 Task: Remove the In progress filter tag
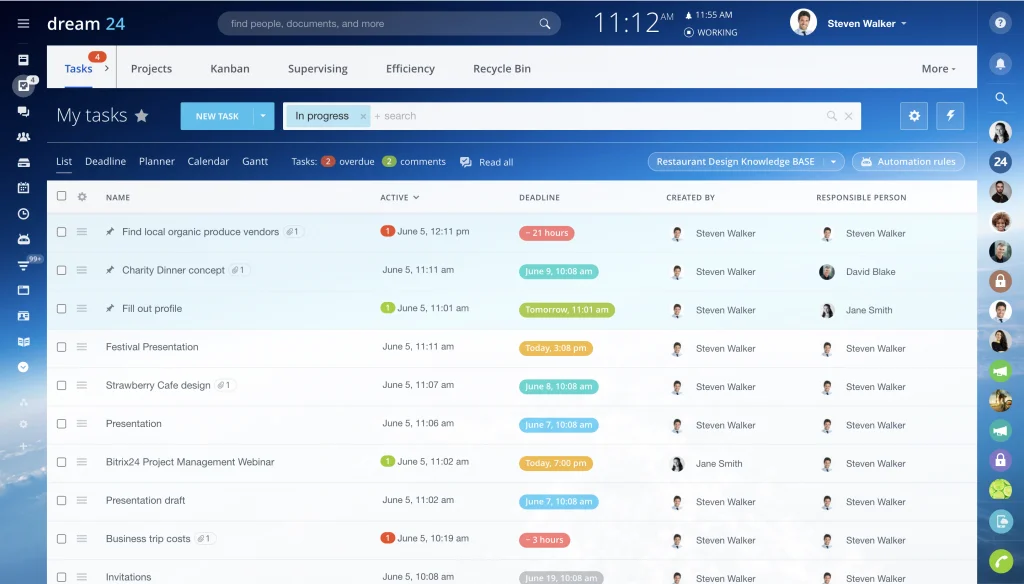363,116
